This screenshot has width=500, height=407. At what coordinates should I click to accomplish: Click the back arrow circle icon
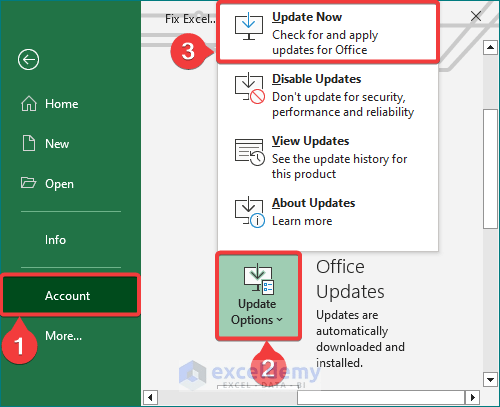pos(28,60)
